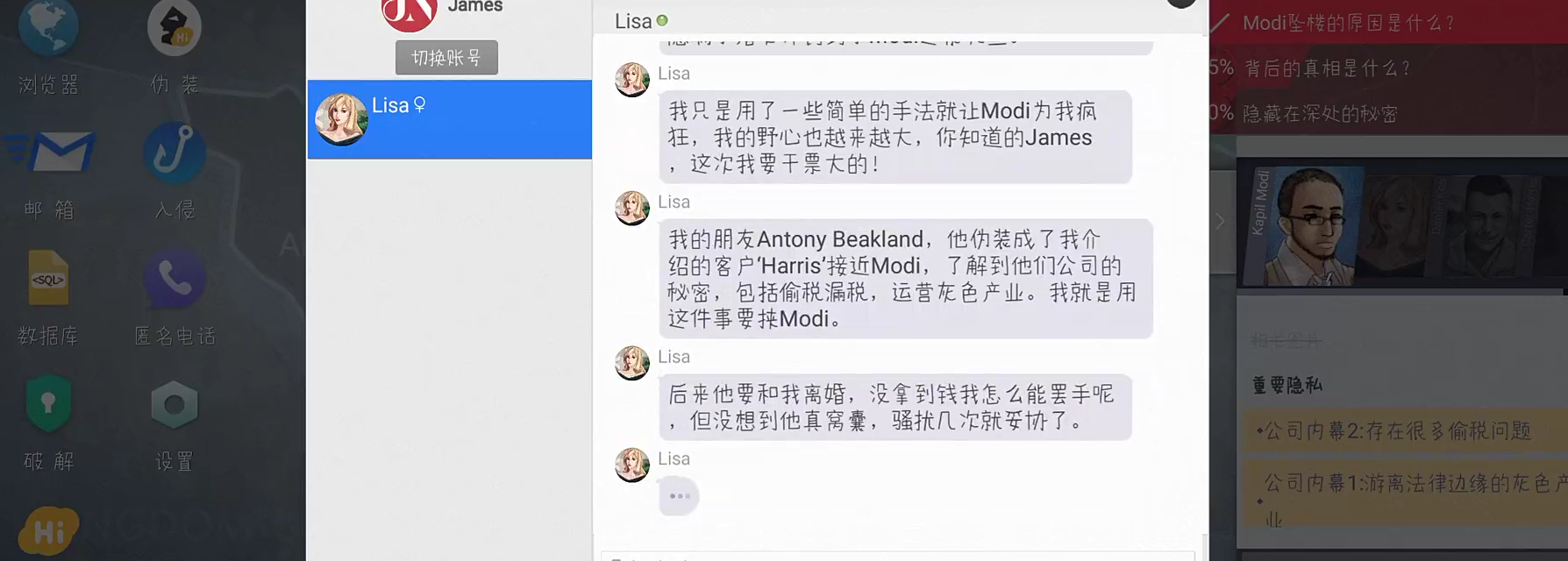Select the Lisa contact in chat list
The image size is (1568, 561).
[450, 119]
